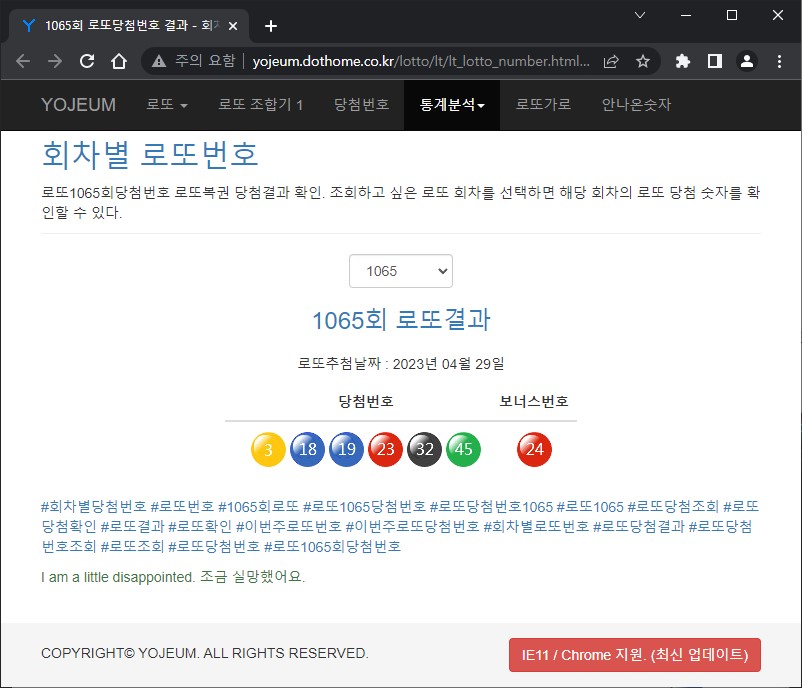Open the 1065 round selection dropdown

tap(401, 271)
